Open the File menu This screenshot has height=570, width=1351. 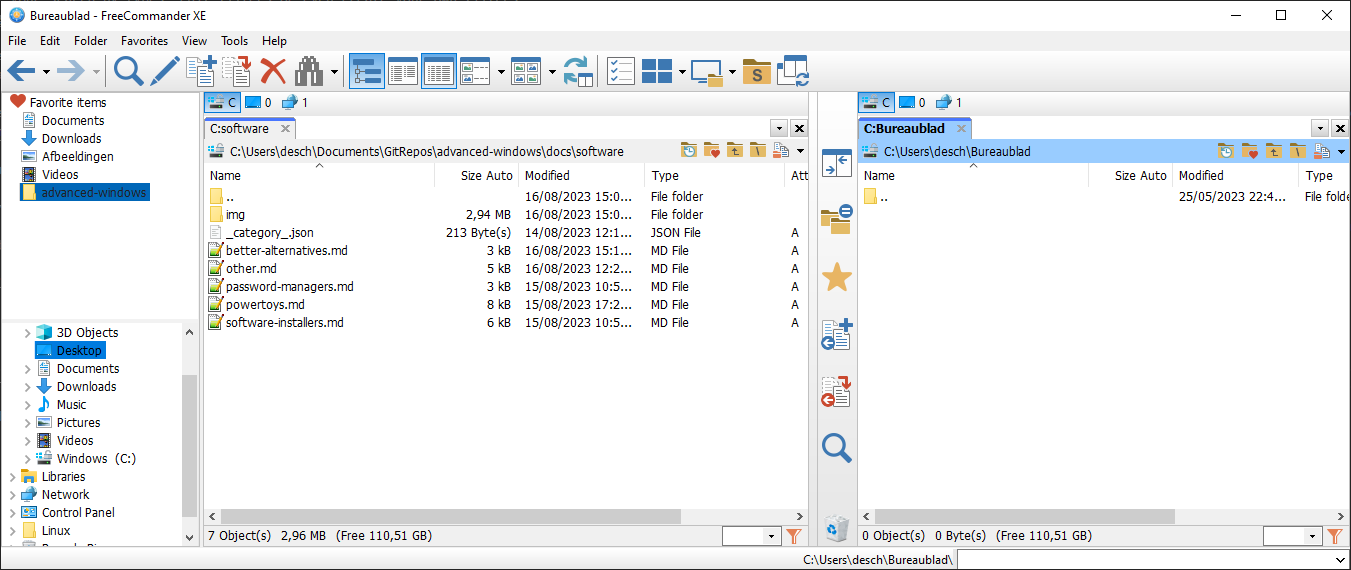(17, 41)
